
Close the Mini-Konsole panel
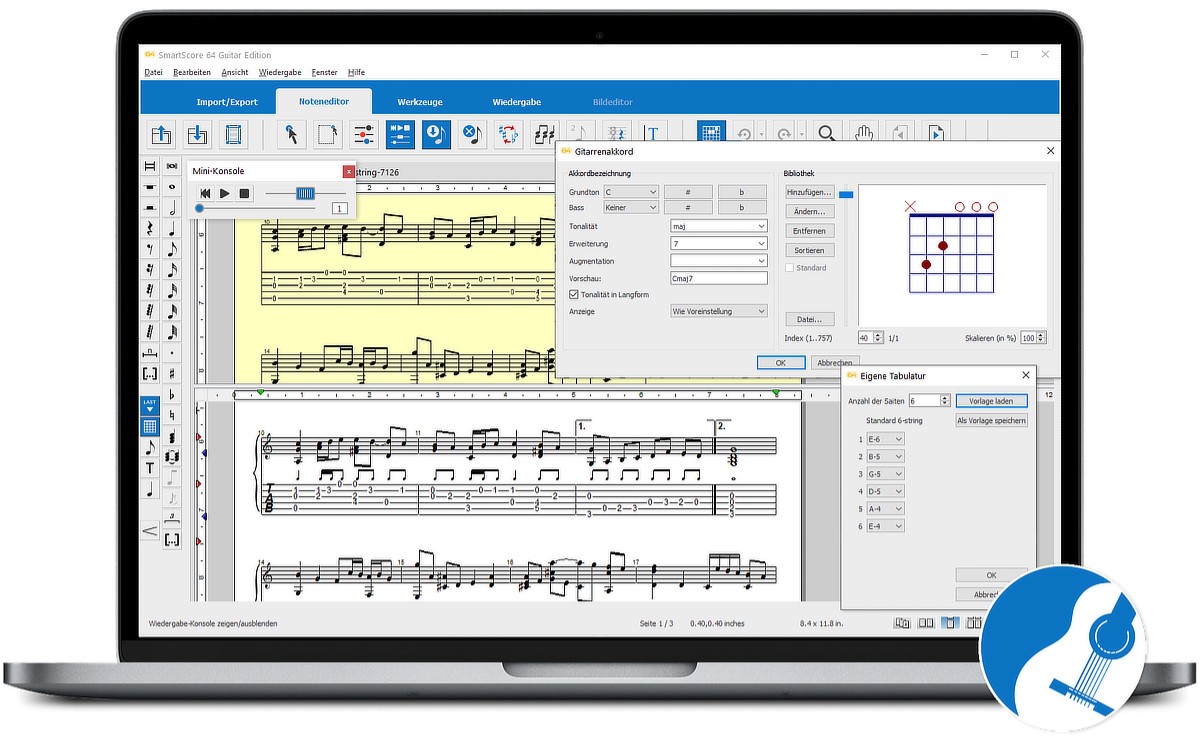[348, 171]
